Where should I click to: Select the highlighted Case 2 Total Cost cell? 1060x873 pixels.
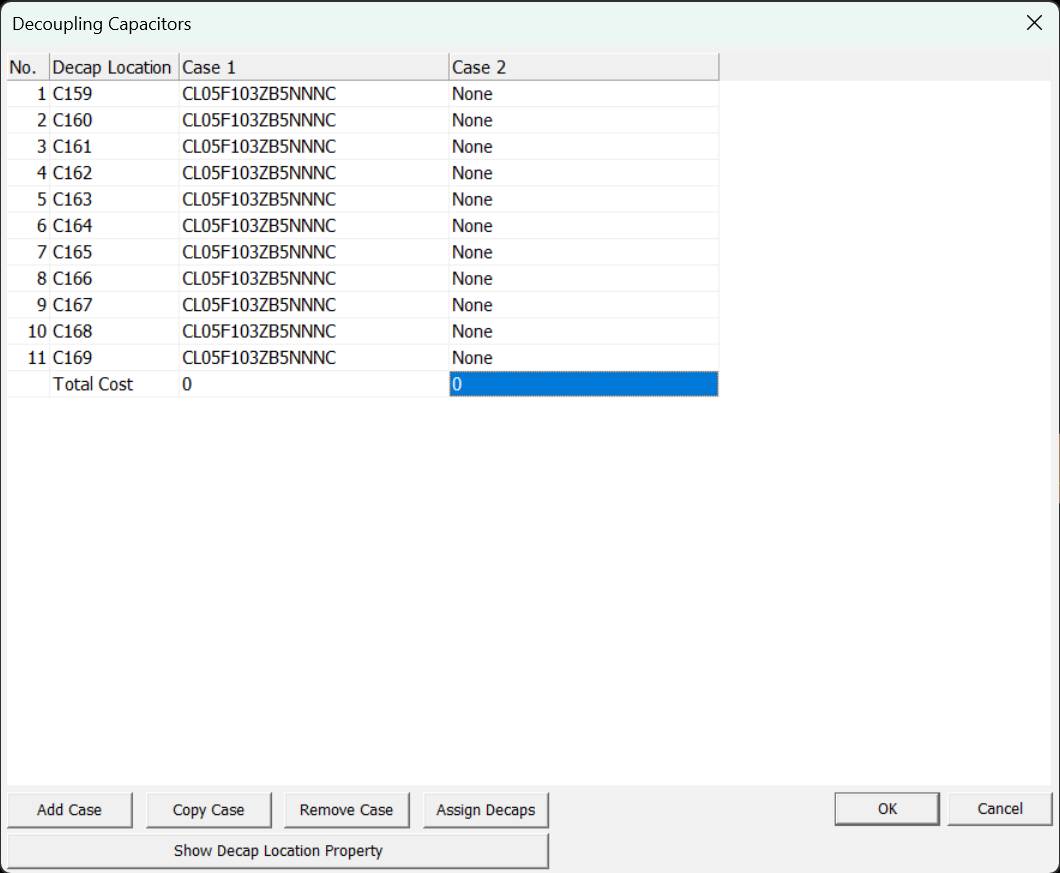(583, 384)
